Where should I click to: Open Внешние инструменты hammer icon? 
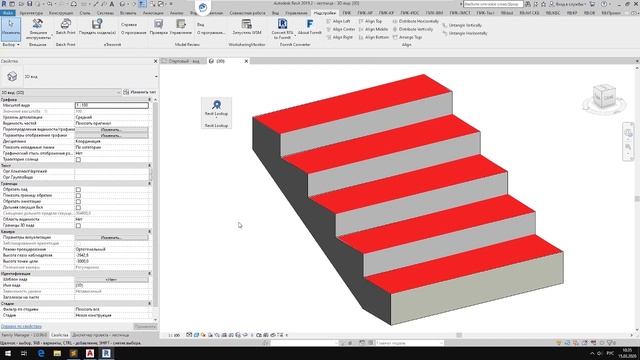coord(38,24)
